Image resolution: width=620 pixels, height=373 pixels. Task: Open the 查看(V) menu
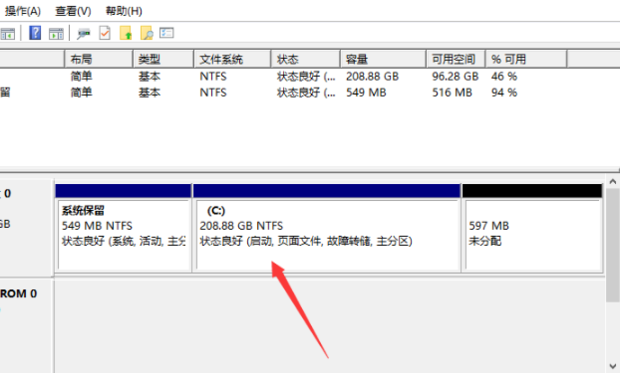tap(73, 11)
